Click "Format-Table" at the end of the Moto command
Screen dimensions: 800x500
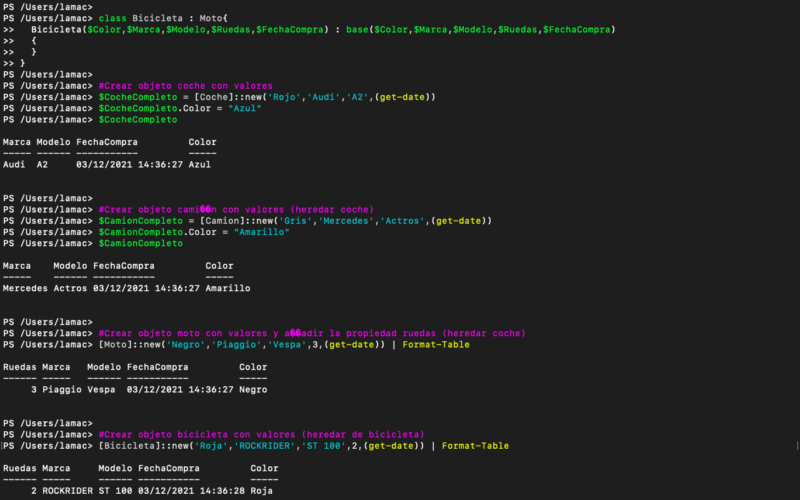pos(436,343)
